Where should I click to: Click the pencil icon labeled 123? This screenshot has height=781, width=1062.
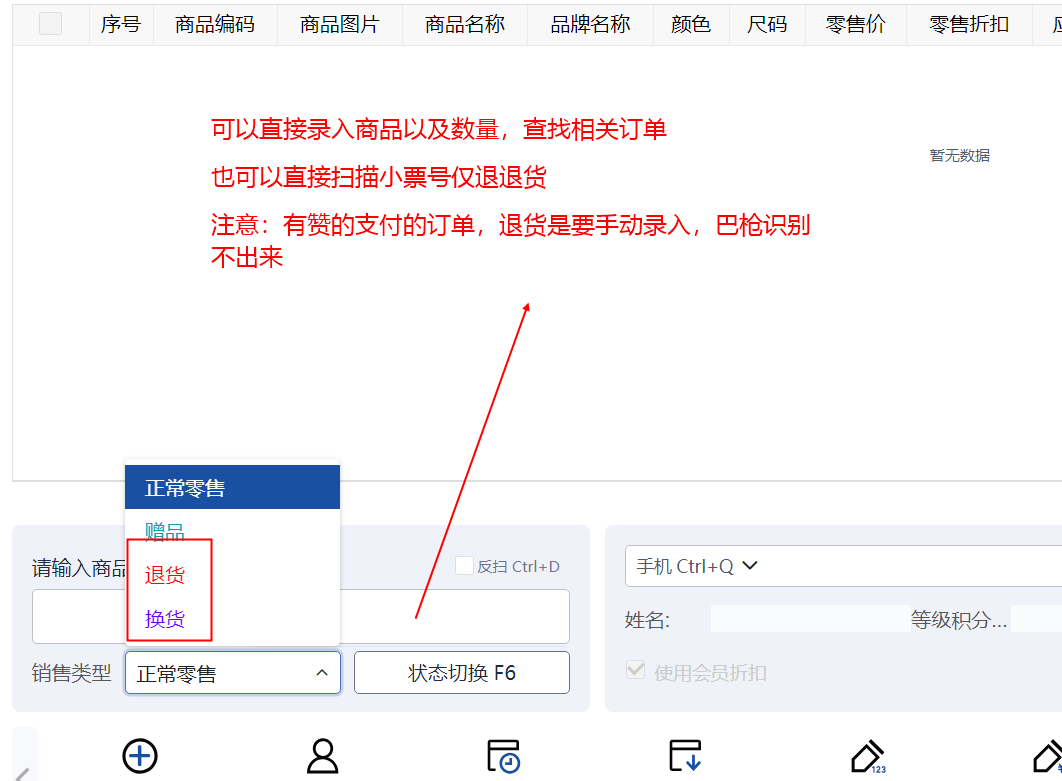click(867, 756)
